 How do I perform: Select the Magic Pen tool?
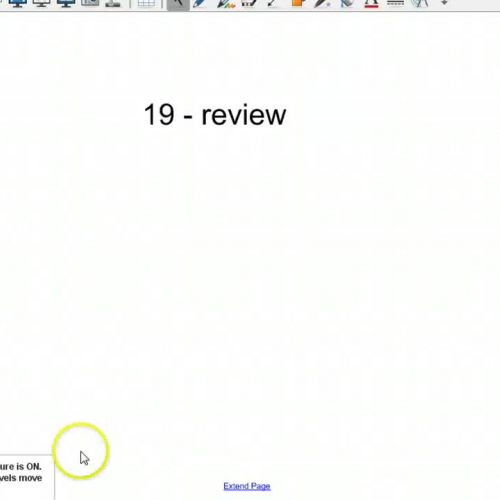coord(322,3)
